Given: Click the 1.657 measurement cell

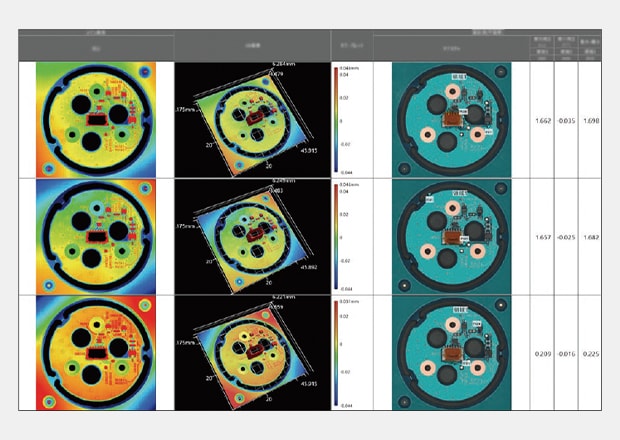Looking at the screenshot, I should point(541,237).
